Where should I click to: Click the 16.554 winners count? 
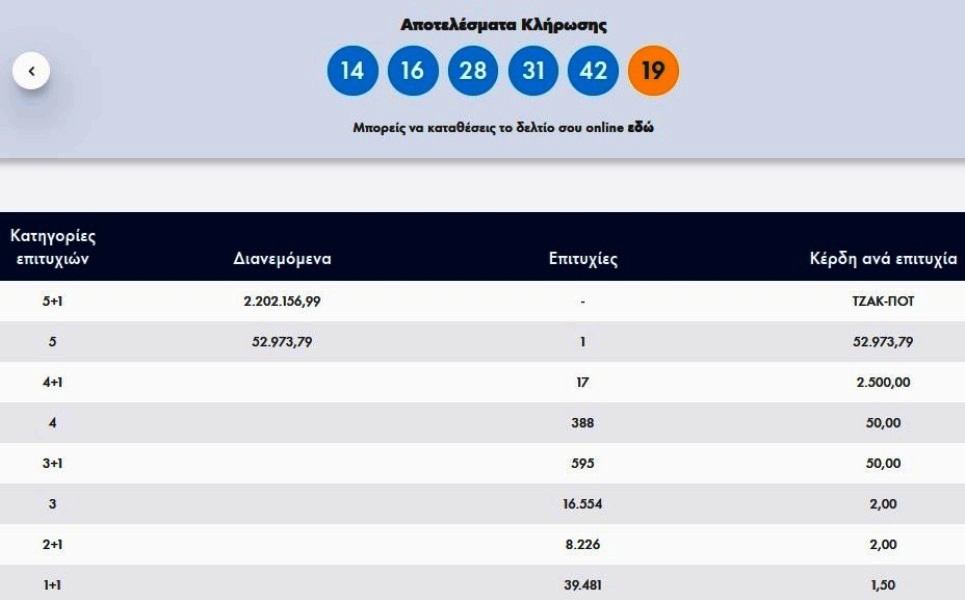pyautogui.click(x=582, y=504)
